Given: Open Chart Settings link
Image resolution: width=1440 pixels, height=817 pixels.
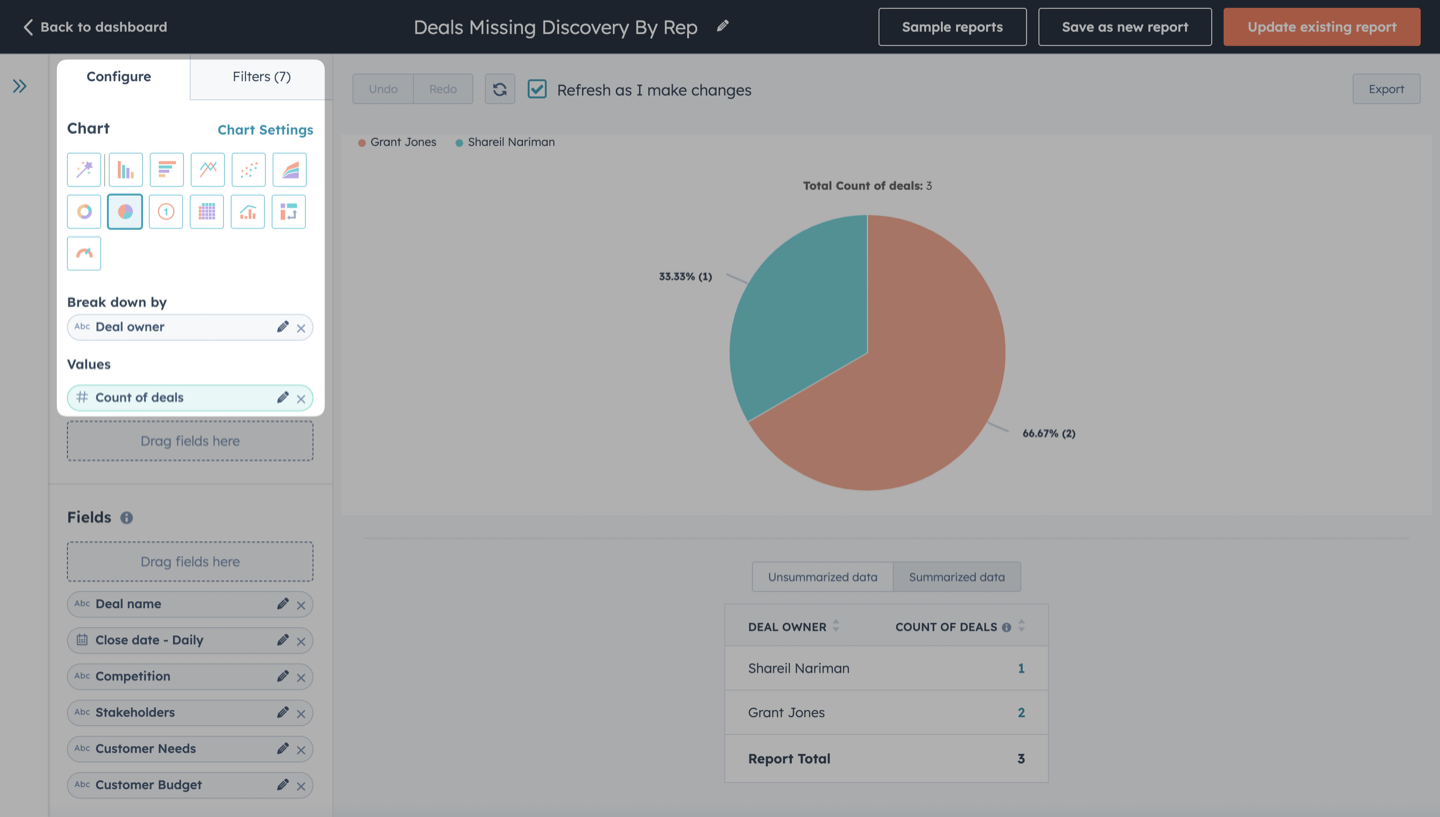Looking at the screenshot, I should coord(265,130).
